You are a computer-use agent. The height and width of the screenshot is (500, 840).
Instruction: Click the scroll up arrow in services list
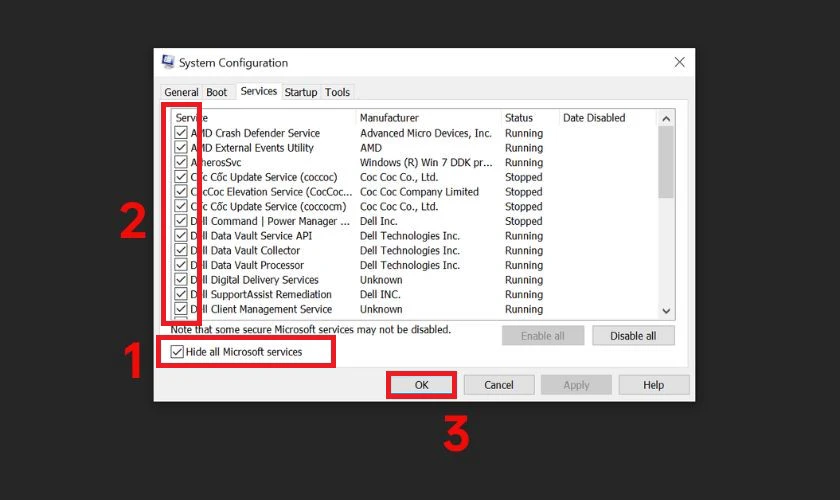666,118
